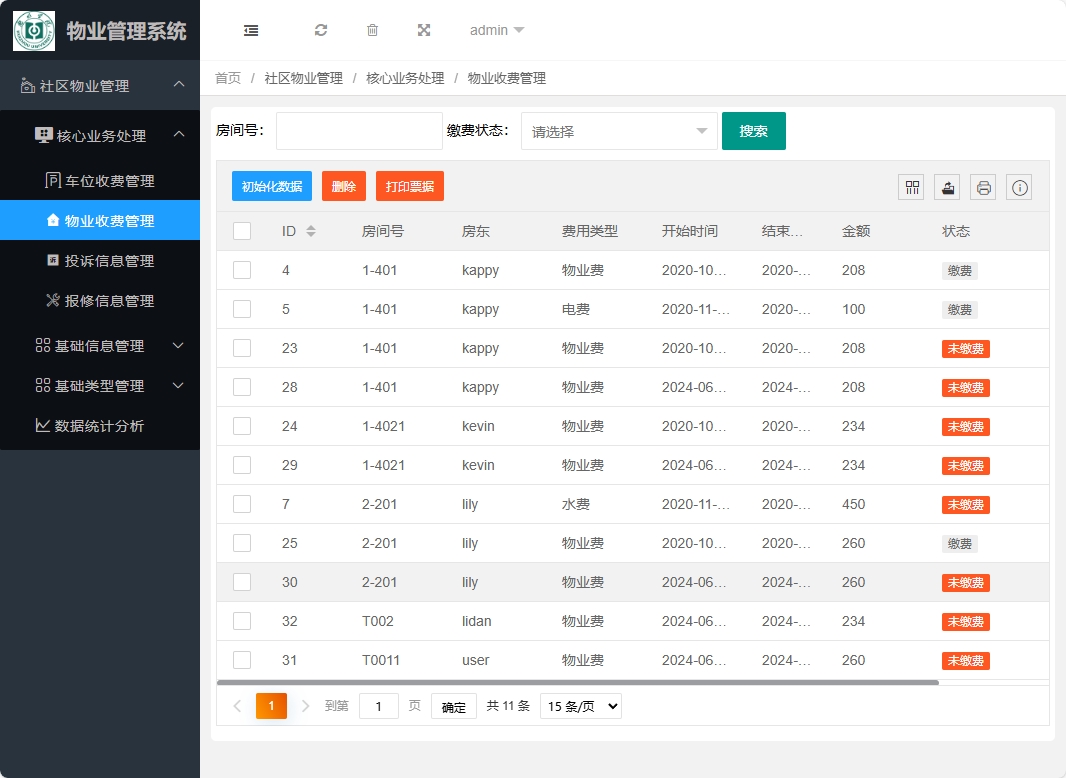Tick the checkbox on row ID 30
This screenshot has width=1066, height=778.
pyautogui.click(x=241, y=582)
